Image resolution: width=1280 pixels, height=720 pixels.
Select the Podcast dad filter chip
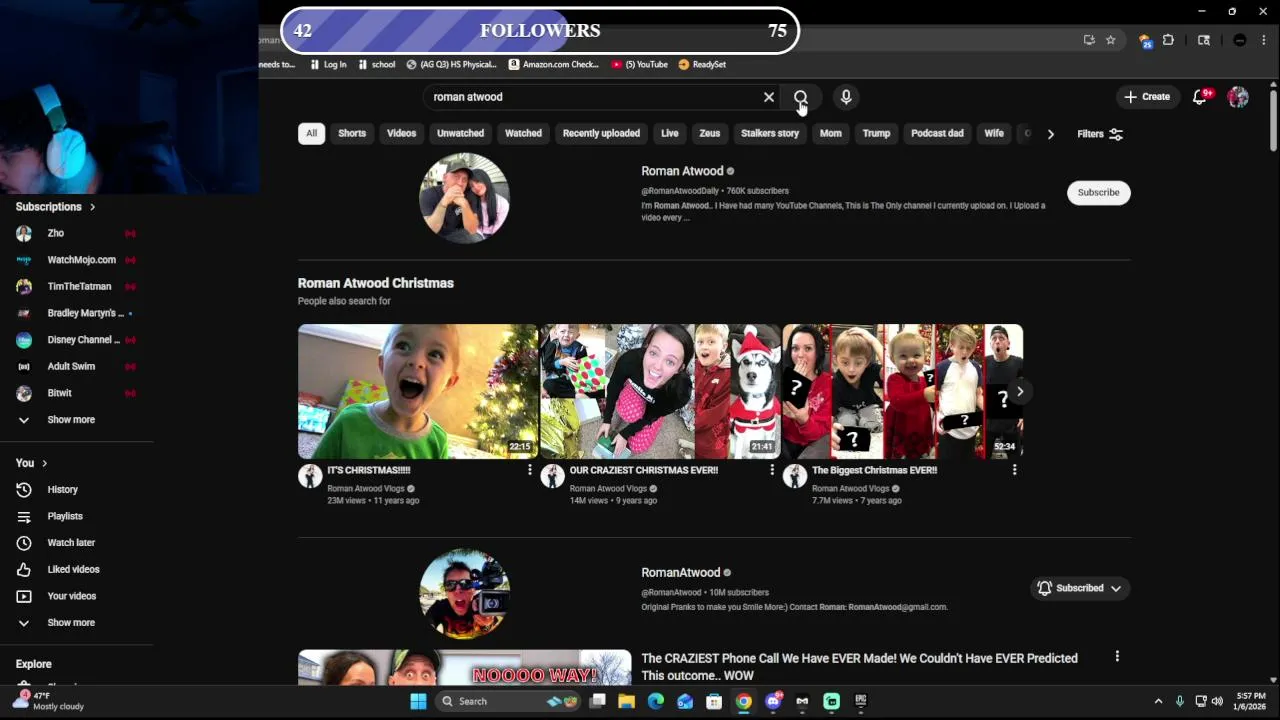(x=937, y=133)
